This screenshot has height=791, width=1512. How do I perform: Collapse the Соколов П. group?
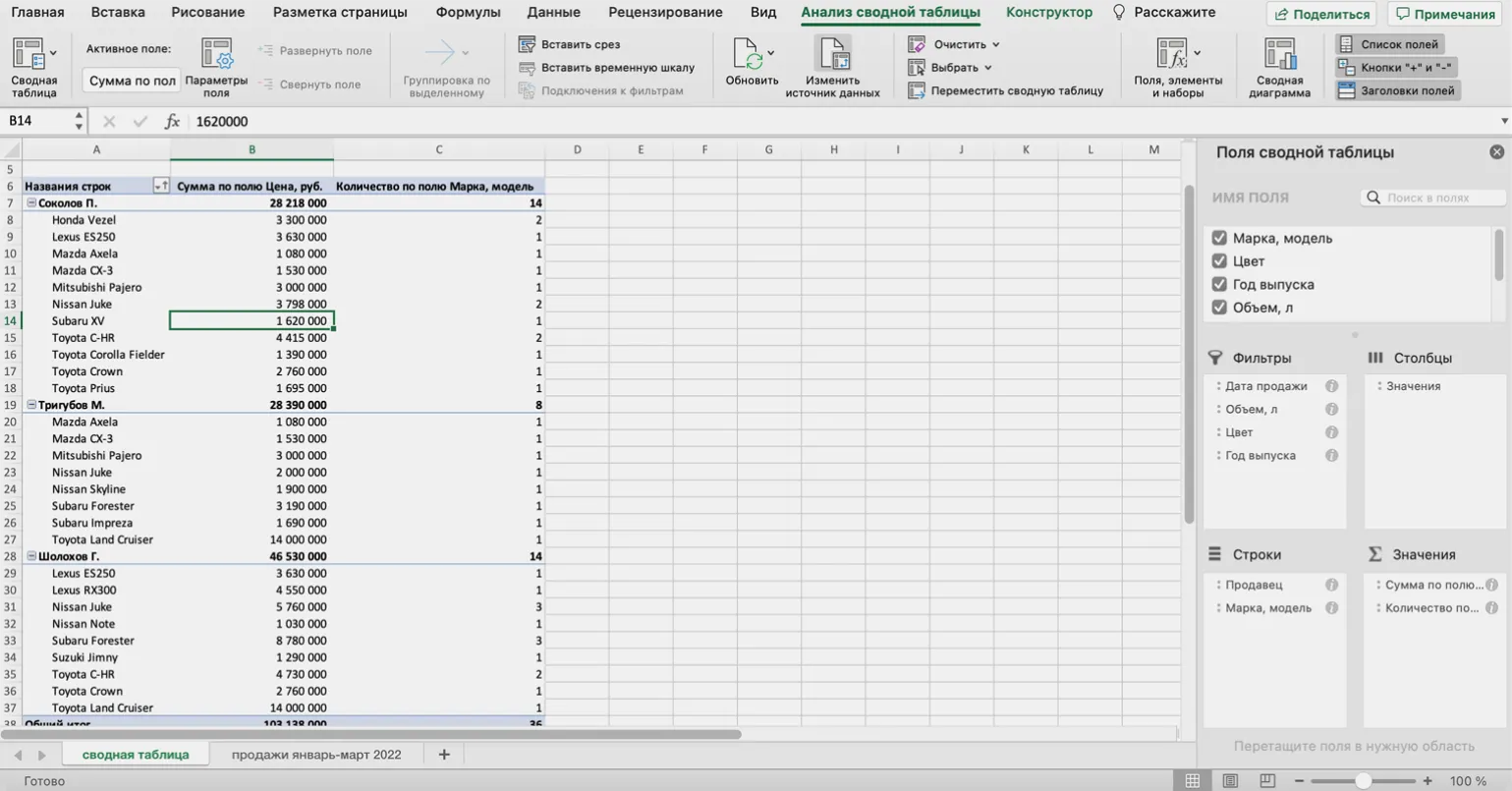point(31,203)
